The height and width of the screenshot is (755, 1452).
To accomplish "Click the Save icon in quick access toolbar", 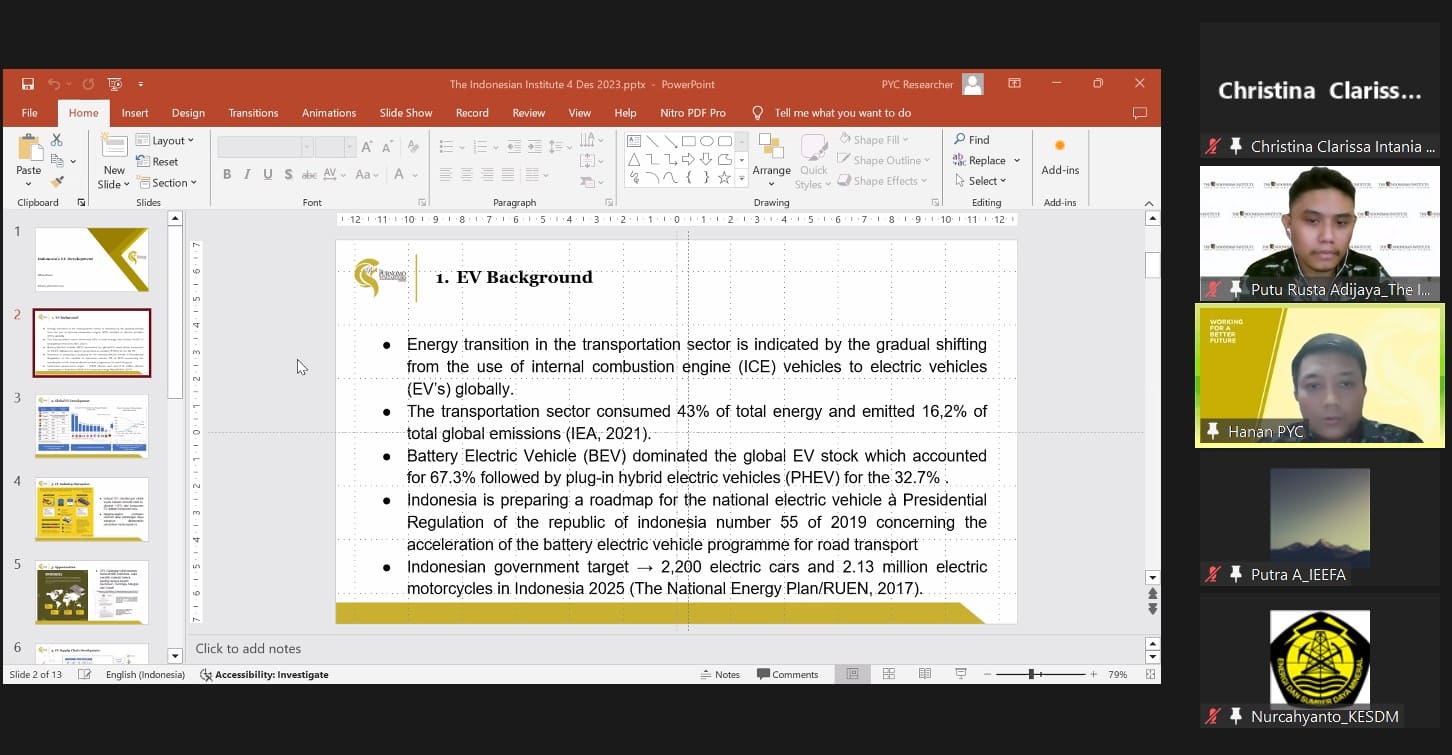I will [28, 84].
